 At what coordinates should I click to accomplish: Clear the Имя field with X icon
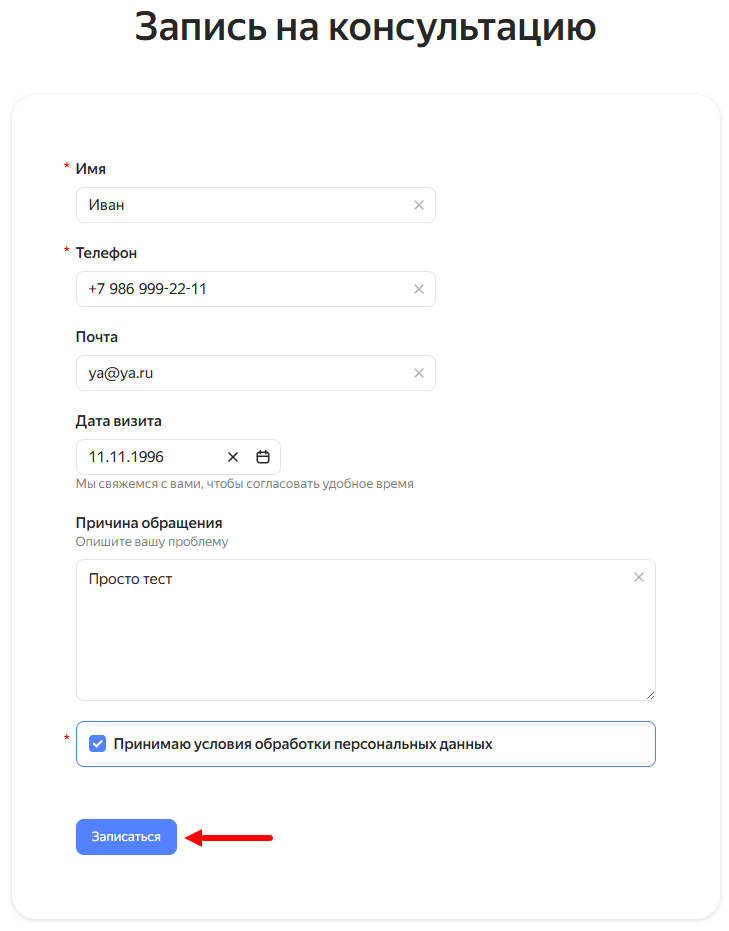coord(419,205)
